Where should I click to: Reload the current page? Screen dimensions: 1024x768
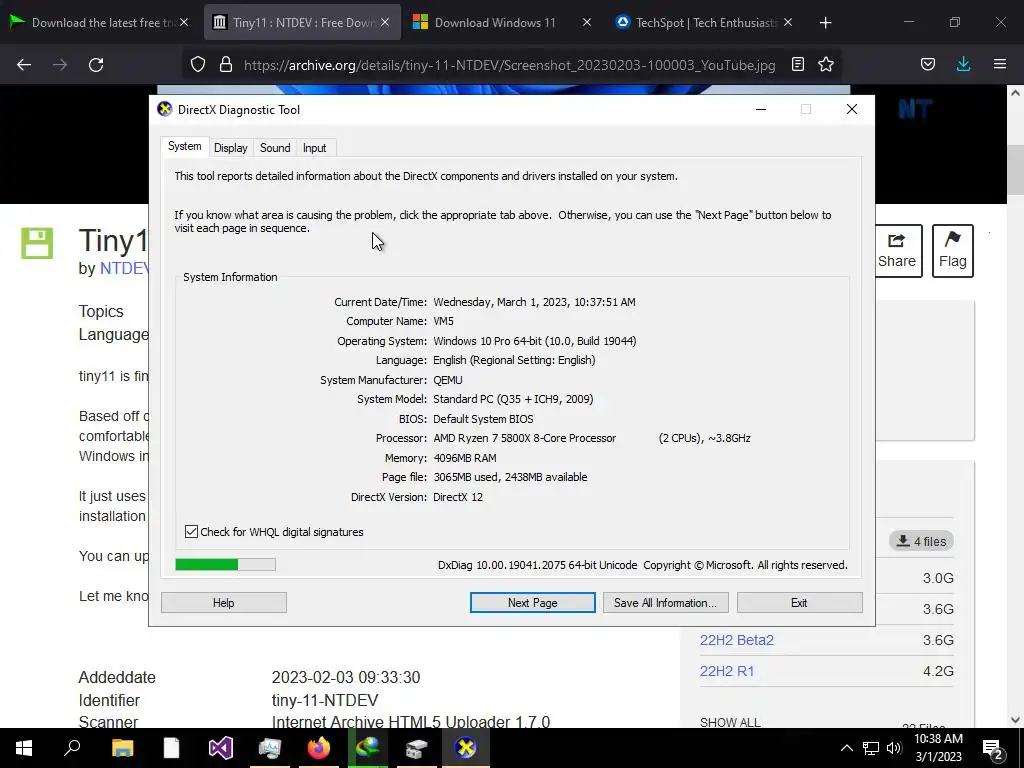click(96, 65)
